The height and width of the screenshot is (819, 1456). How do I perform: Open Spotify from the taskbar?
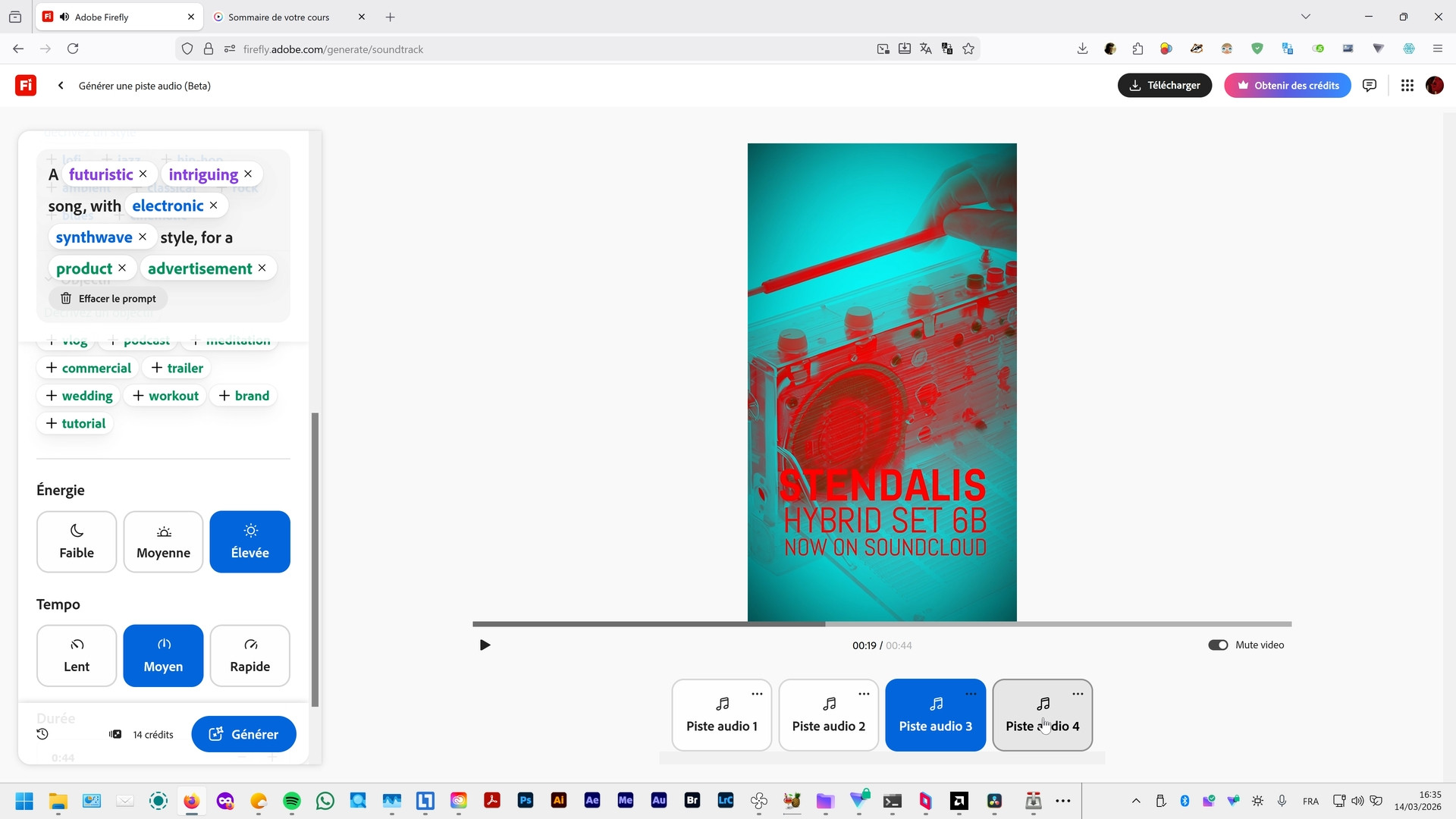click(x=292, y=801)
